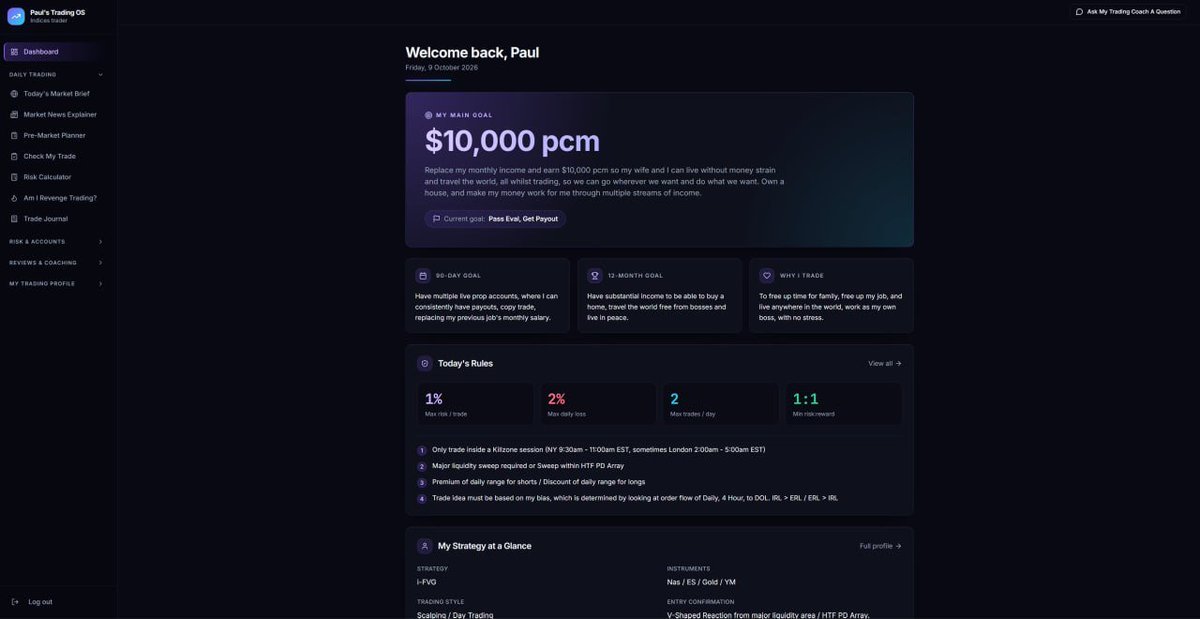Click the Nas / ES / Gold / YM instruments value
Image resolution: width=1200 pixels, height=619 pixels.
pyautogui.click(x=701, y=582)
